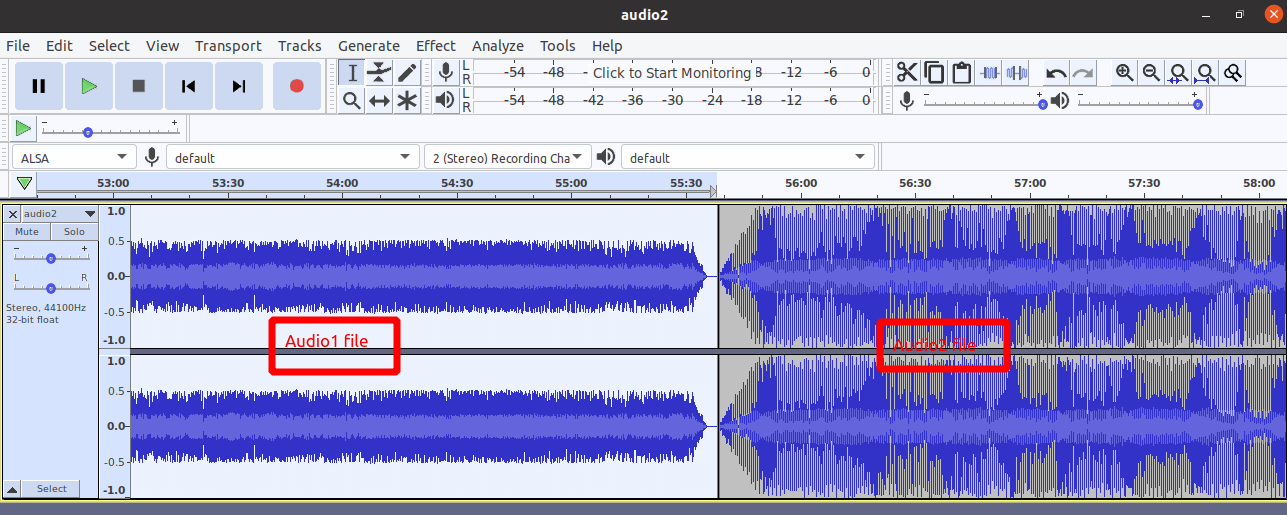Fit project to width zoom icon
Viewport: 1287px width, 515px height.
click(1206, 72)
